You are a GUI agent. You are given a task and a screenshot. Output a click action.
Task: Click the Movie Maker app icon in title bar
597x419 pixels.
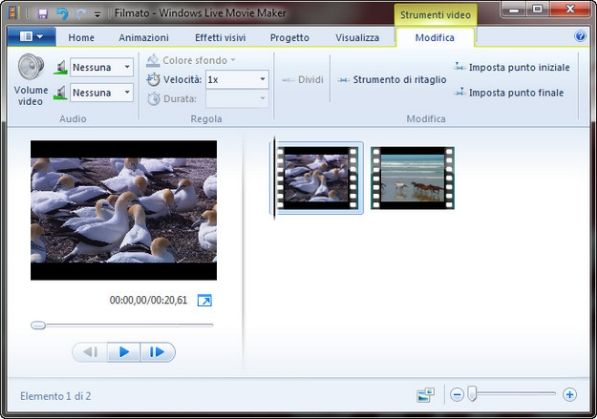(14, 13)
